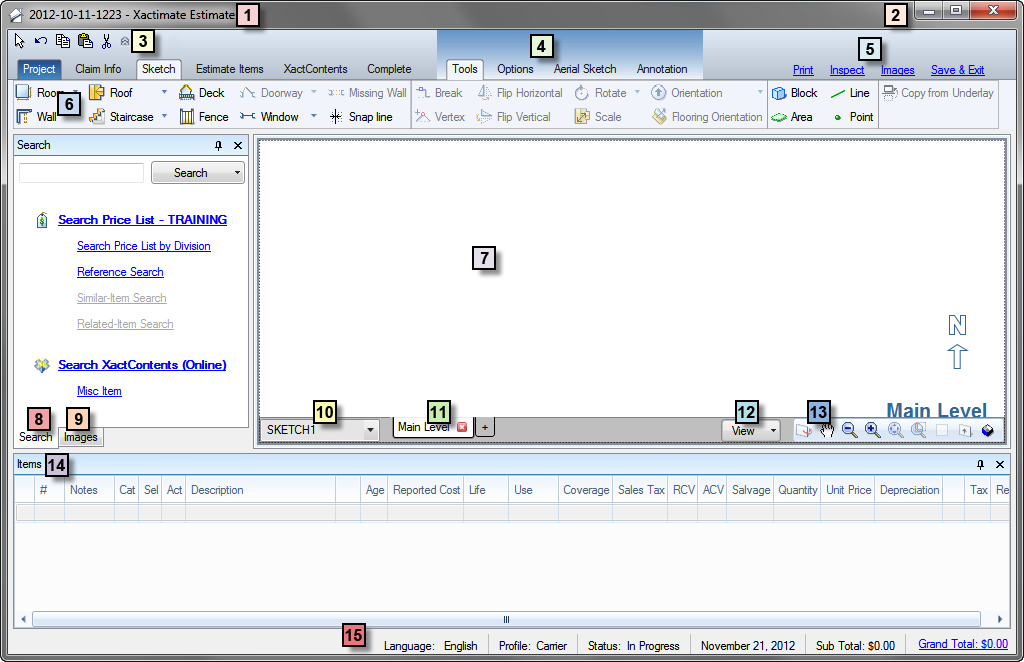Click Copy from Underlay
Screen dimensions: 1024x662
pos(938,93)
